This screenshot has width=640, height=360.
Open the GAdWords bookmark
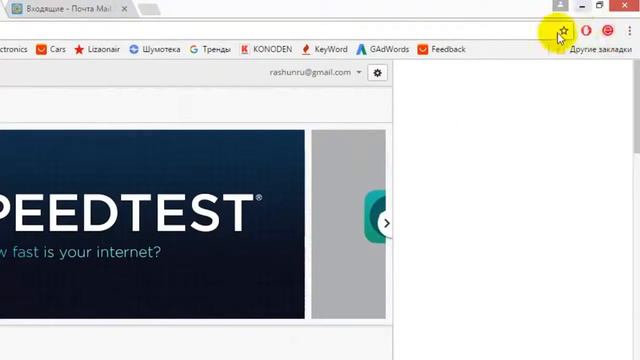382,49
